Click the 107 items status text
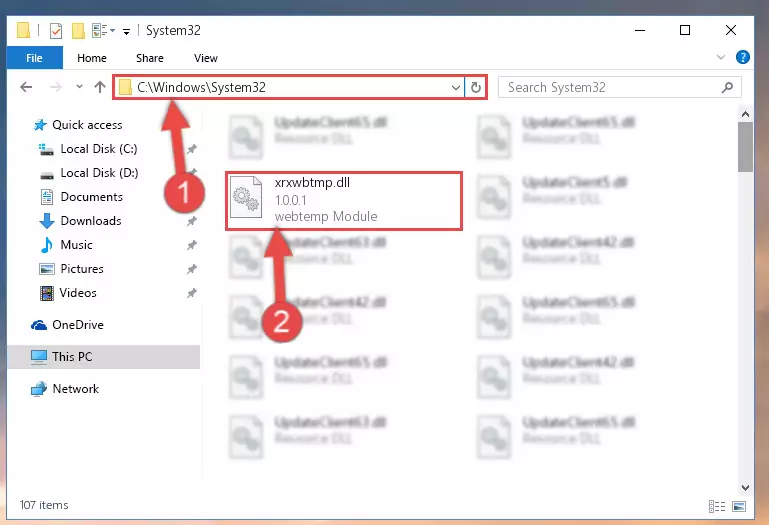This screenshot has height=525, width=769. tap(44, 505)
